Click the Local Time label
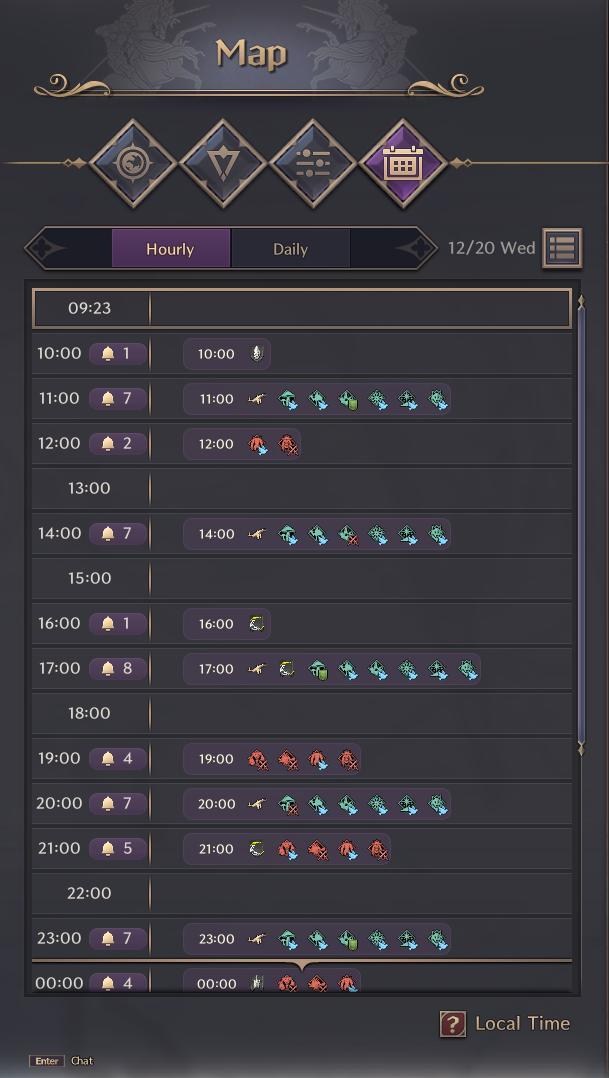This screenshot has width=609, height=1078. (x=522, y=1024)
